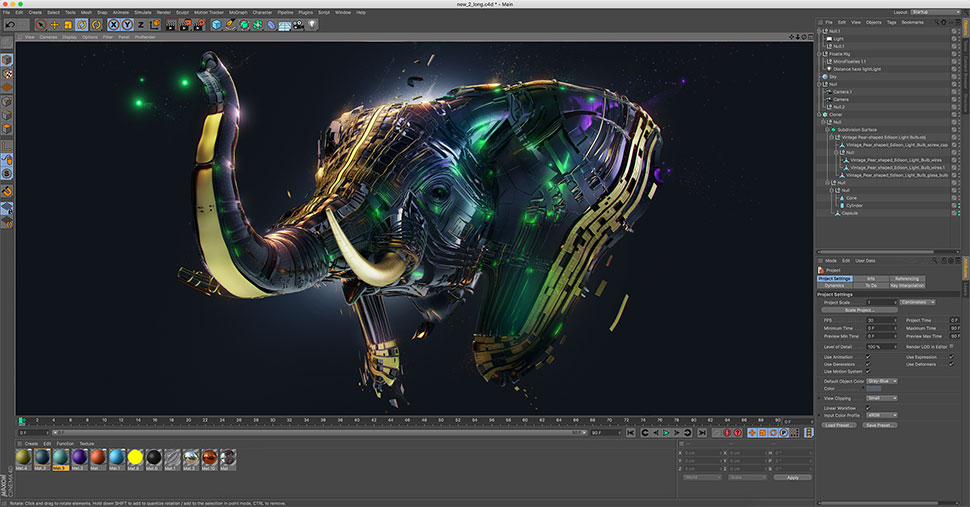Screen dimensions: 970x507
Task: Select the Rotate tool
Action: [x=82, y=25]
